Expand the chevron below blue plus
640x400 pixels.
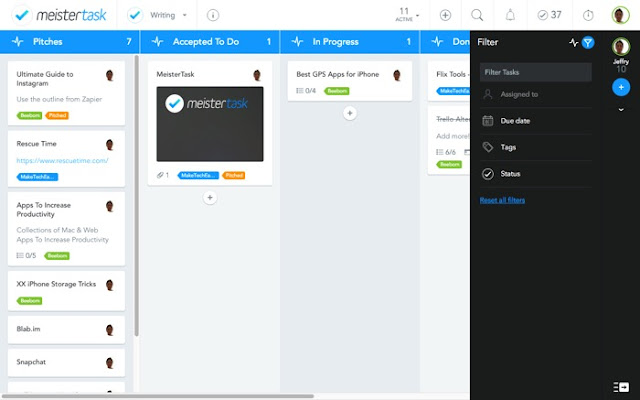point(621,110)
